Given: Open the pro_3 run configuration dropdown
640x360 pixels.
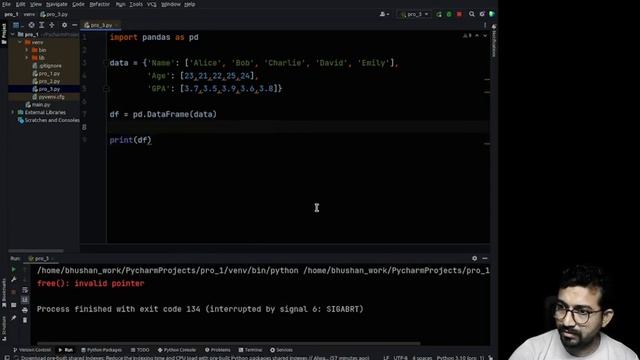Looking at the screenshot, I should [x=414, y=14].
